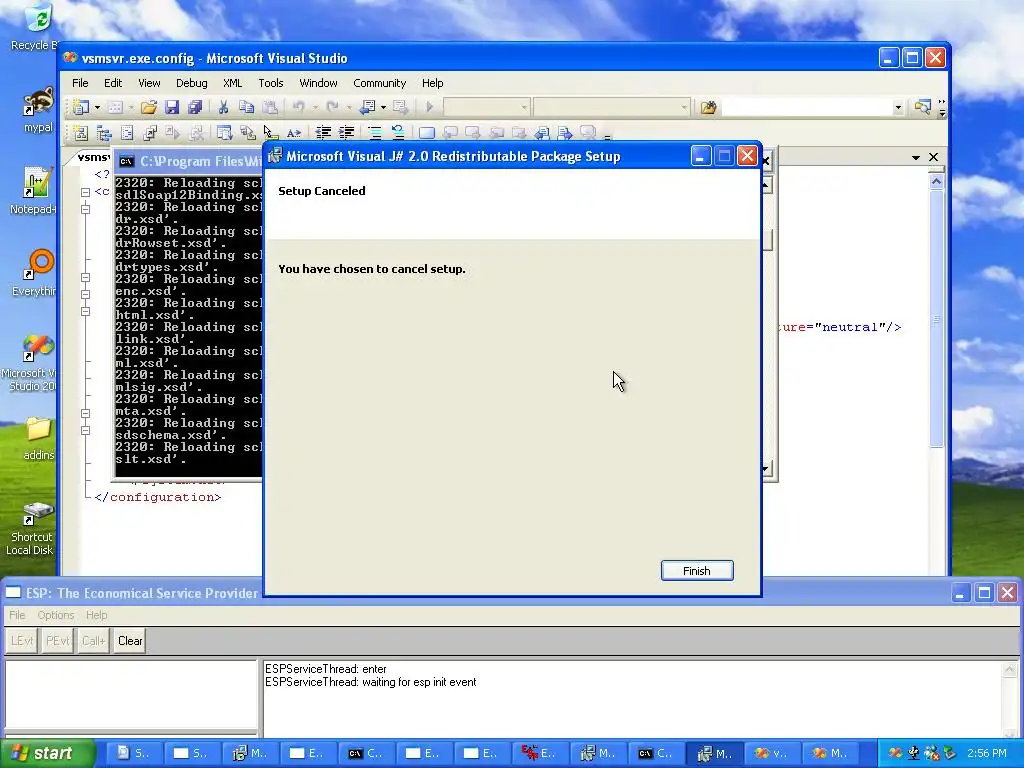
Task: Save the document with the floppy disk icon
Action: click(172, 107)
